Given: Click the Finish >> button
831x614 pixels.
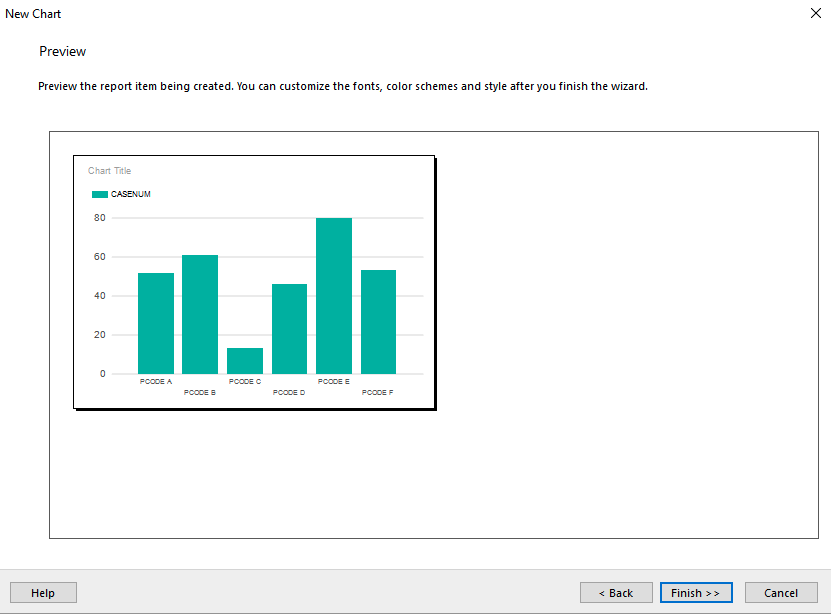Looking at the screenshot, I should click(696, 593).
